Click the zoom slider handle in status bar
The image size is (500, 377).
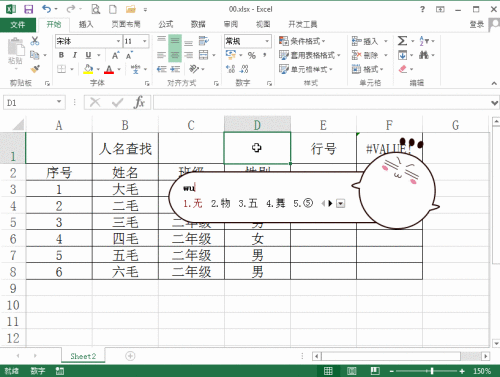point(432,371)
